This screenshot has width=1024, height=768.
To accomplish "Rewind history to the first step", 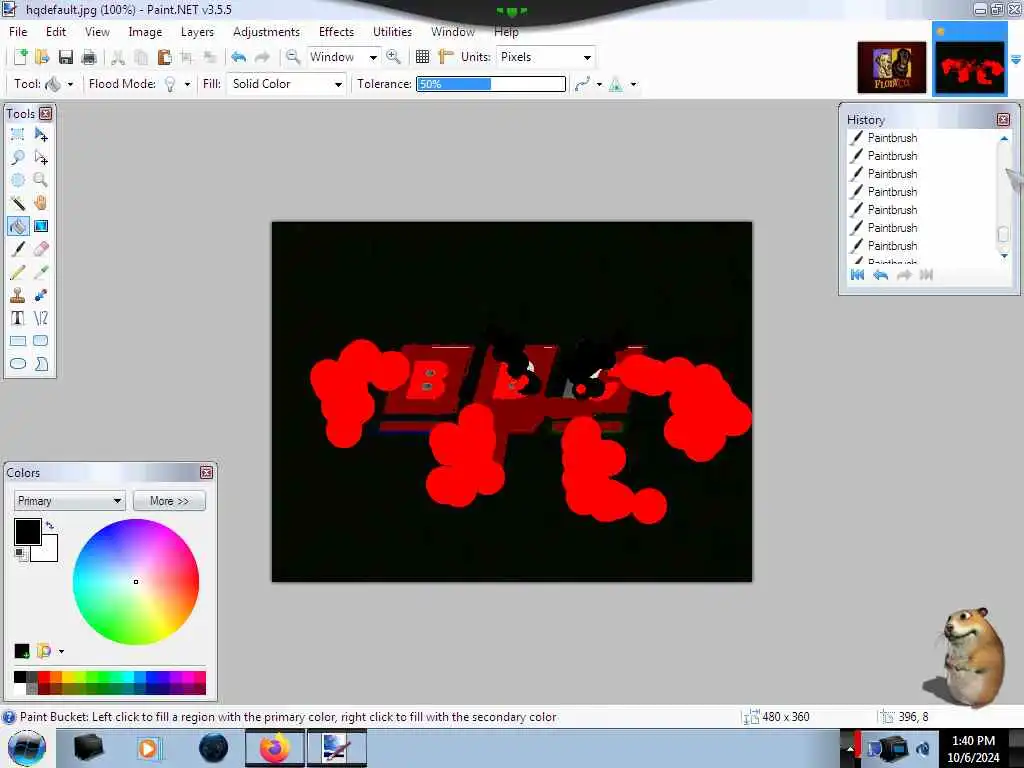I will coord(857,275).
